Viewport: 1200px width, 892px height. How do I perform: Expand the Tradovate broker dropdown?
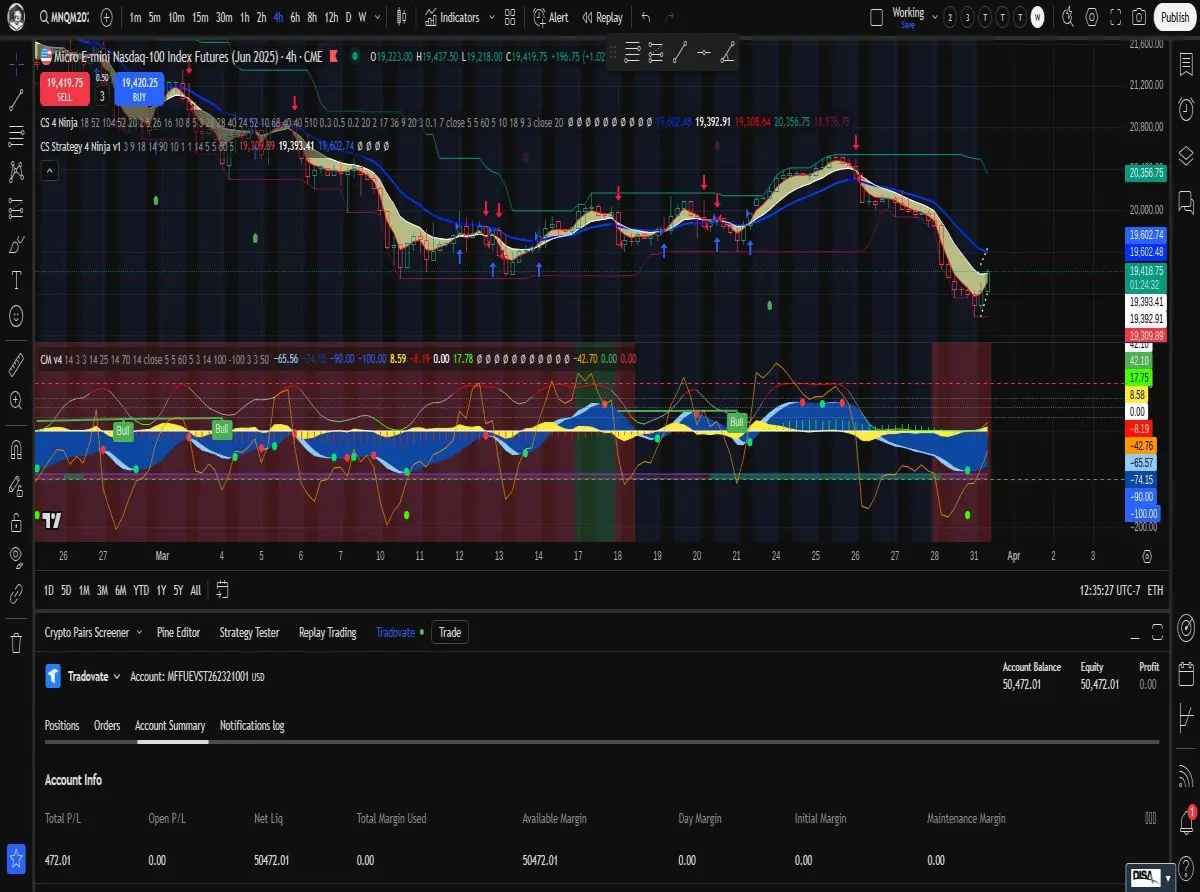click(117, 676)
